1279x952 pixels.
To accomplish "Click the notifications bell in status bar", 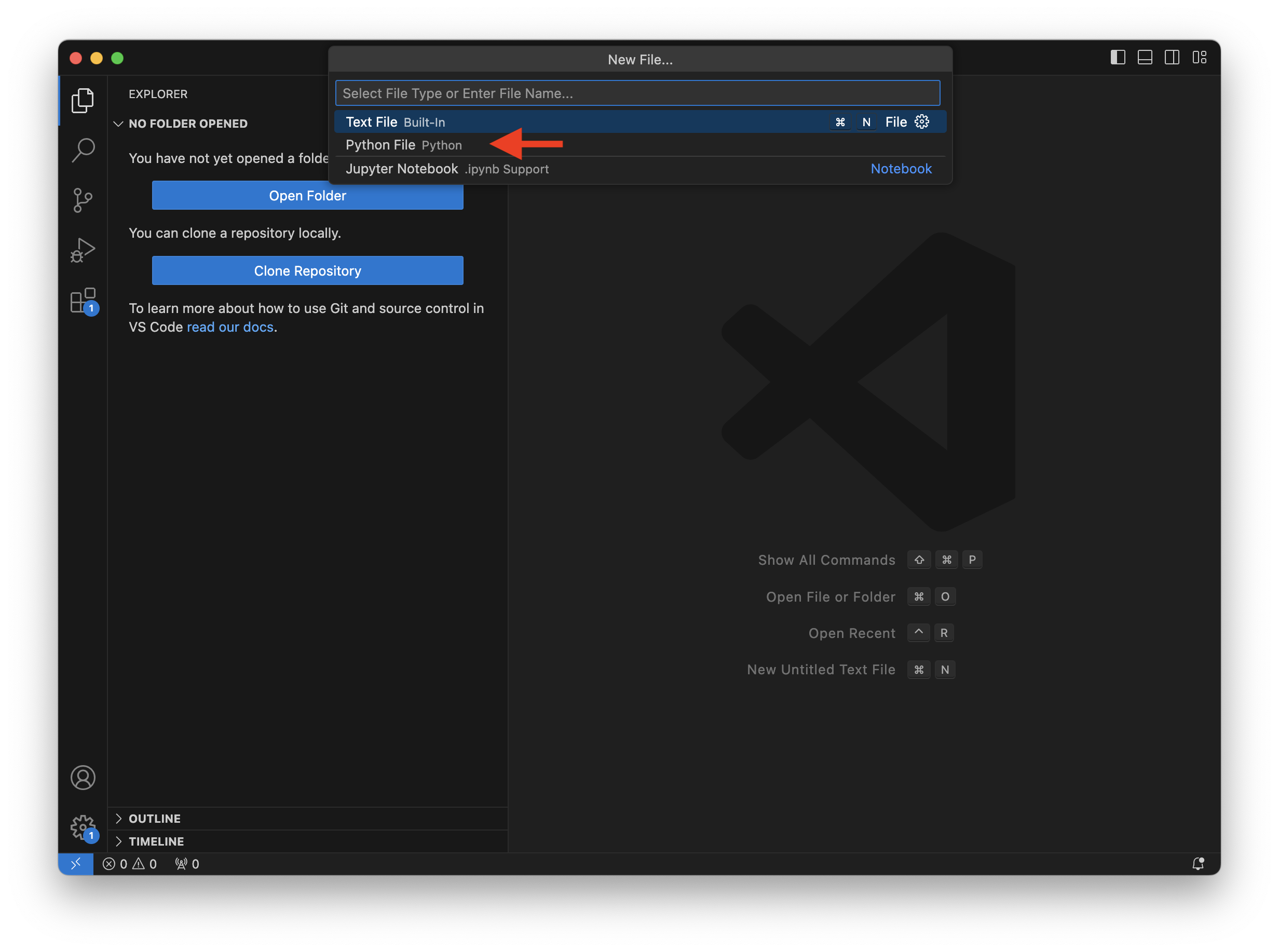I will (x=1198, y=863).
